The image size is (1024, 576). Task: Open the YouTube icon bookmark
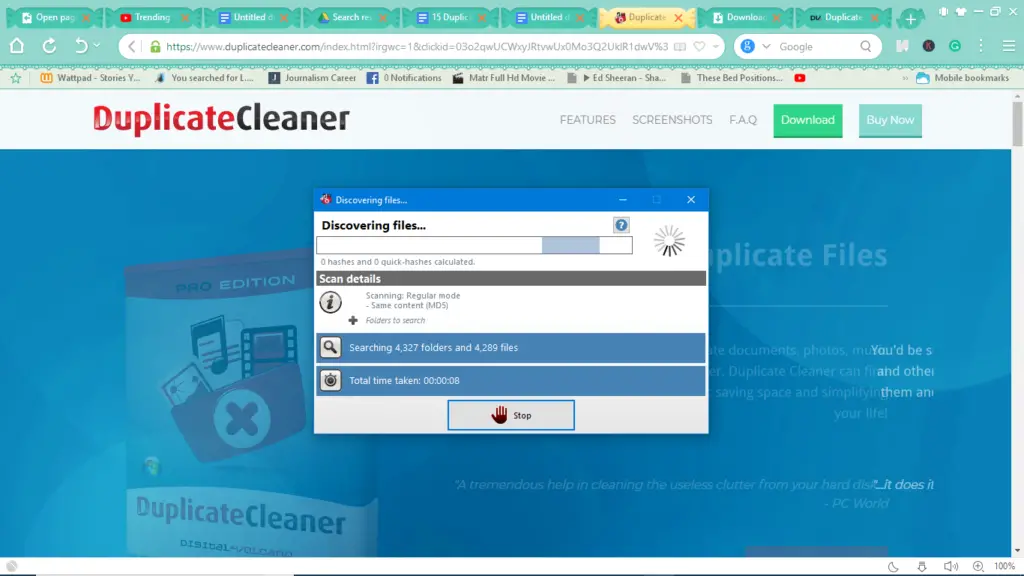(x=799, y=78)
